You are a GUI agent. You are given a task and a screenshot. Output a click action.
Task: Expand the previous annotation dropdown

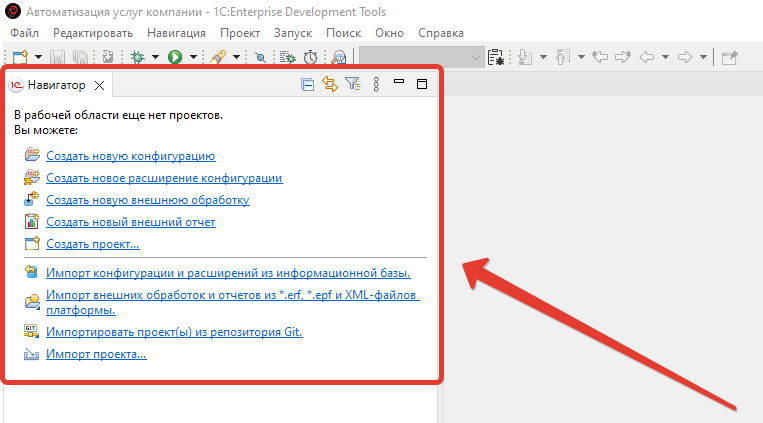click(x=581, y=57)
